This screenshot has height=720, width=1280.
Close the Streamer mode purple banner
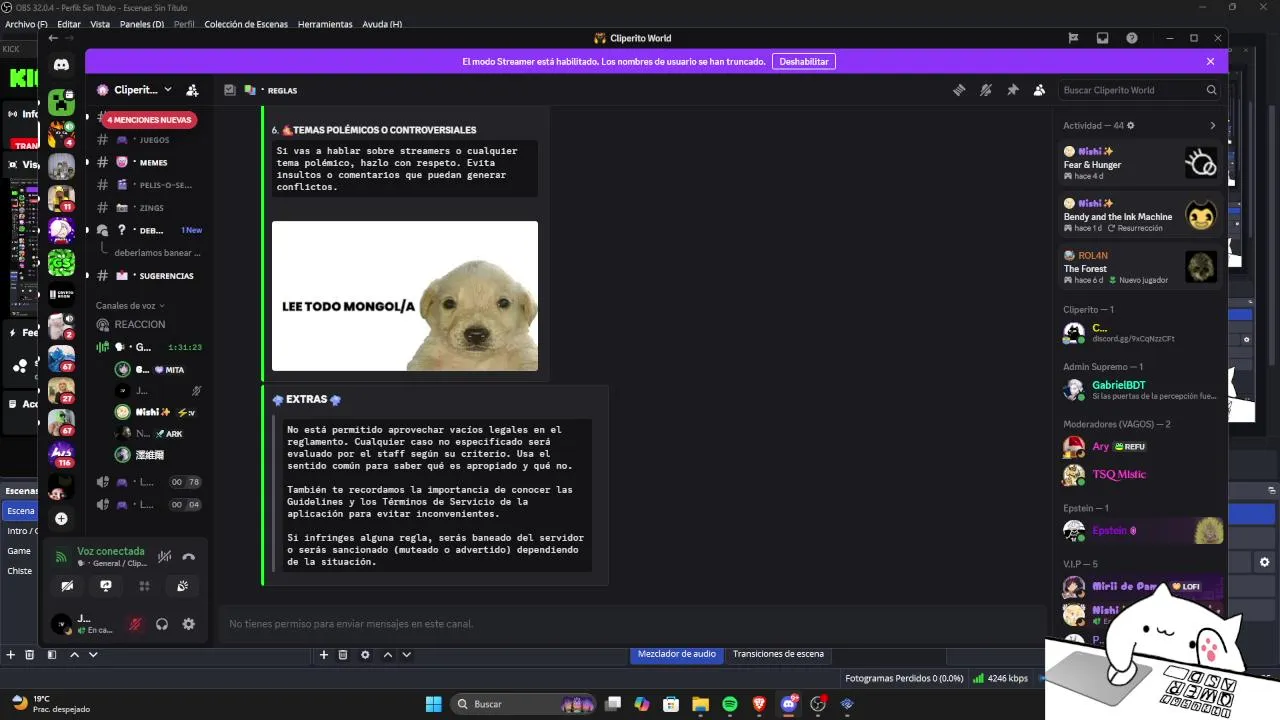coord(1210,61)
